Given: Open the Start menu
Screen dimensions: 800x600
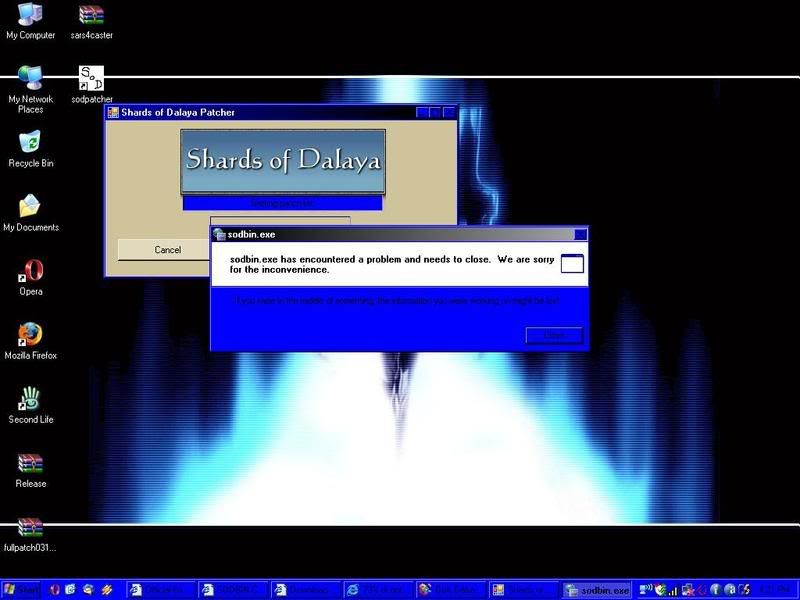Looking at the screenshot, I should 21,590.
